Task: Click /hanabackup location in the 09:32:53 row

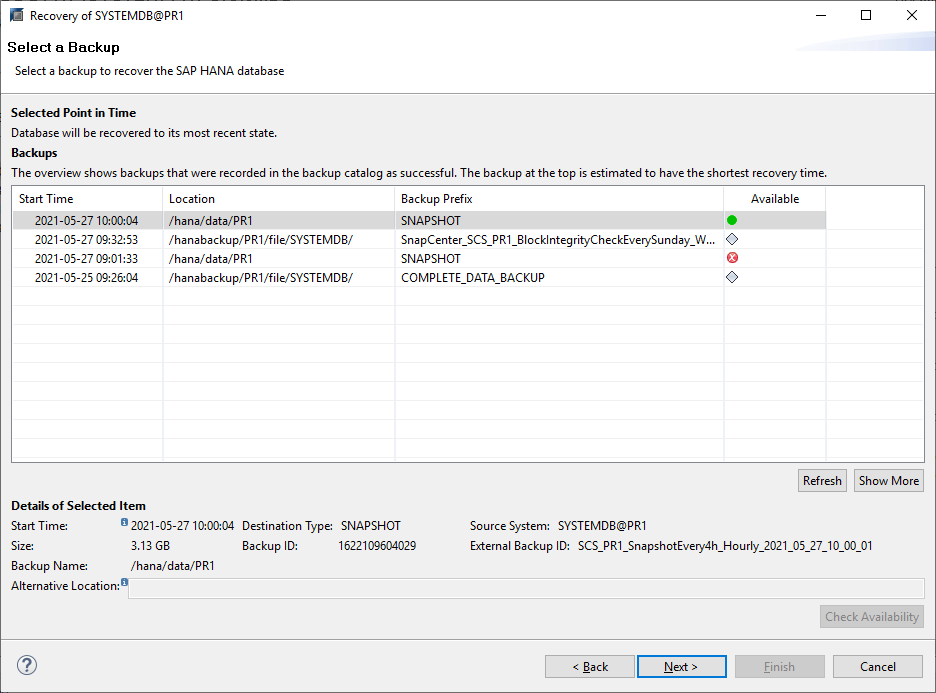Action: click(261, 240)
